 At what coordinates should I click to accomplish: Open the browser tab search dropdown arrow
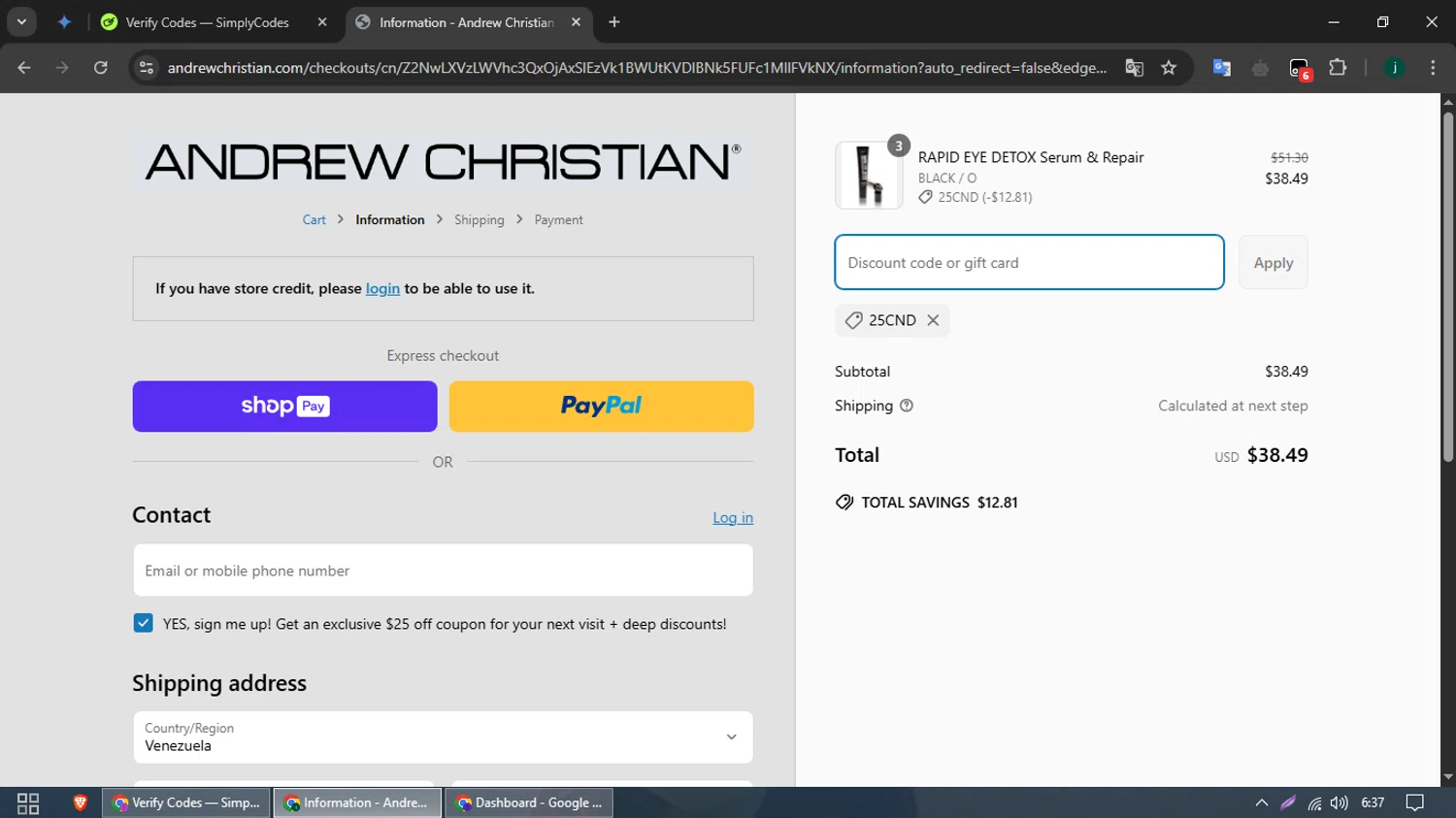point(21,21)
